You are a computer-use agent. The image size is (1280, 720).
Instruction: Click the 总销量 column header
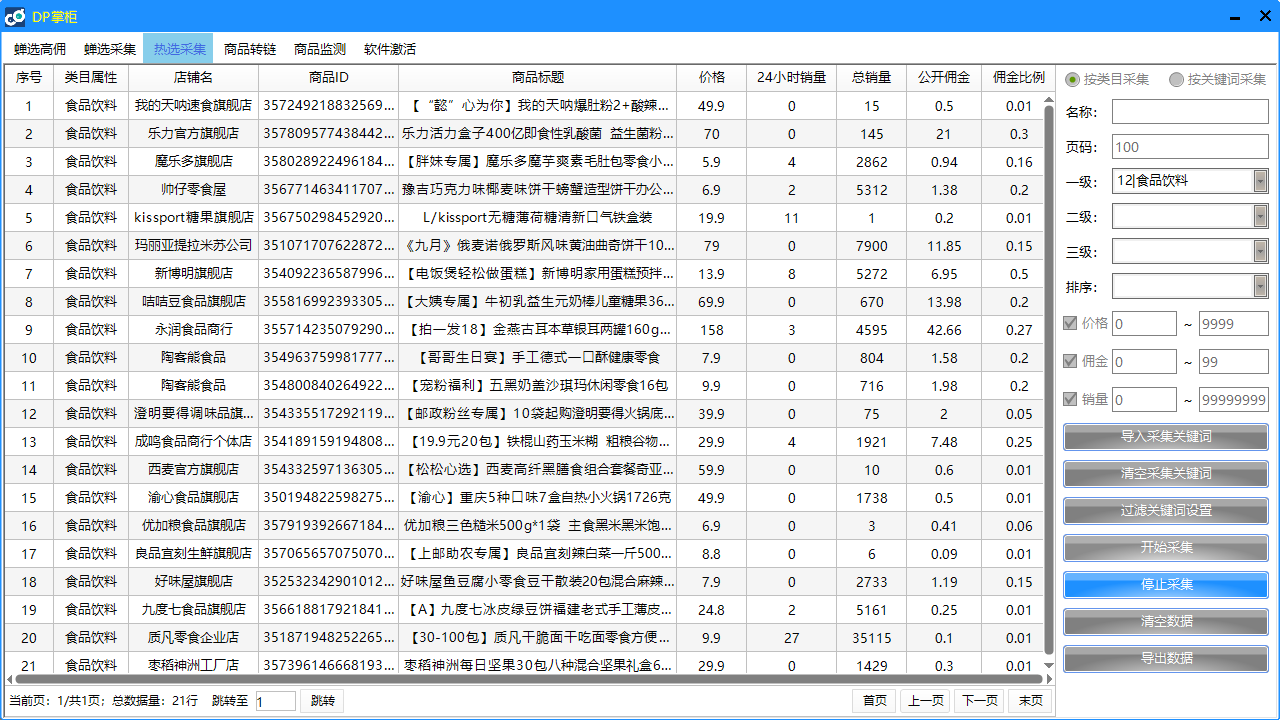pos(871,77)
